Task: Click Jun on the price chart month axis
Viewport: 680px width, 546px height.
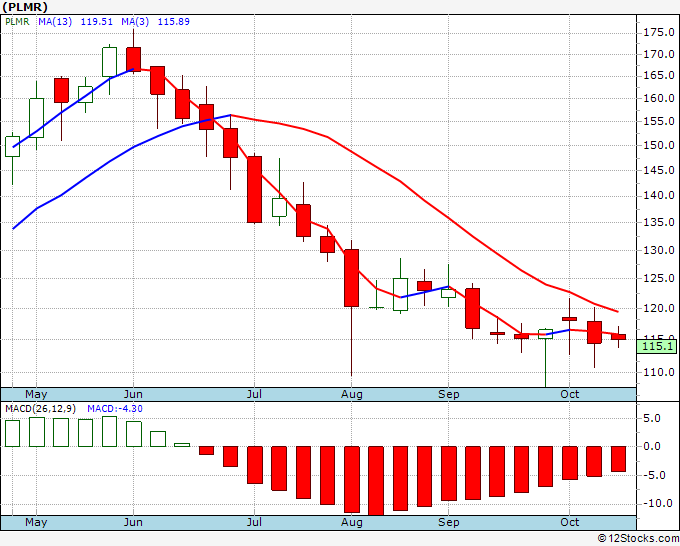Action: tap(133, 394)
